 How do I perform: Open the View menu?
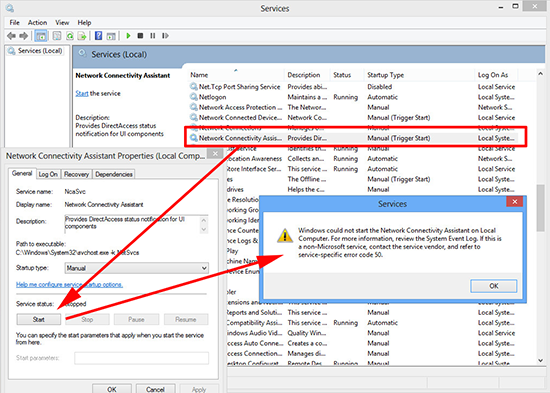click(x=62, y=22)
